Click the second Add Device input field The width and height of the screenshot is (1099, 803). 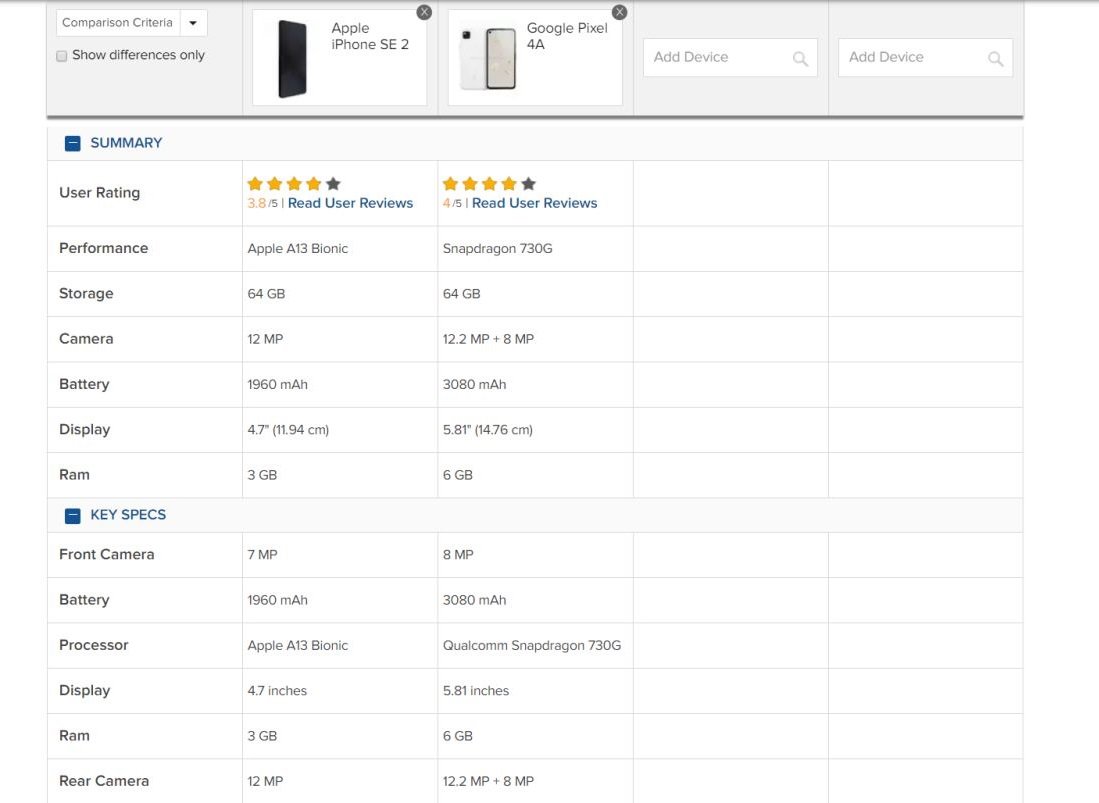tap(910, 58)
